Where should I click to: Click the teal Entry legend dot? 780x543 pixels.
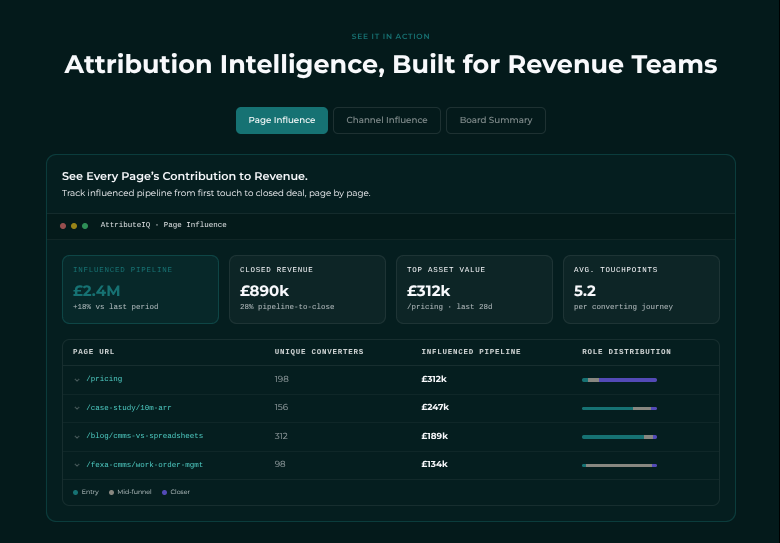76,492
